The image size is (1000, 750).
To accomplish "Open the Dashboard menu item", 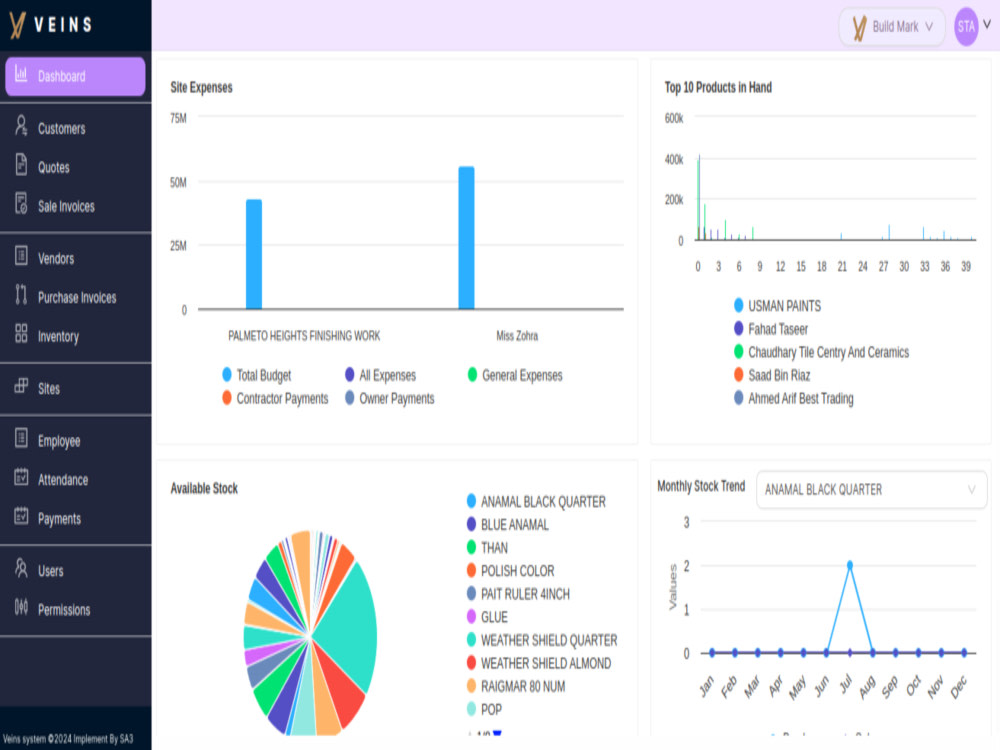I will (x=75, y=77).
